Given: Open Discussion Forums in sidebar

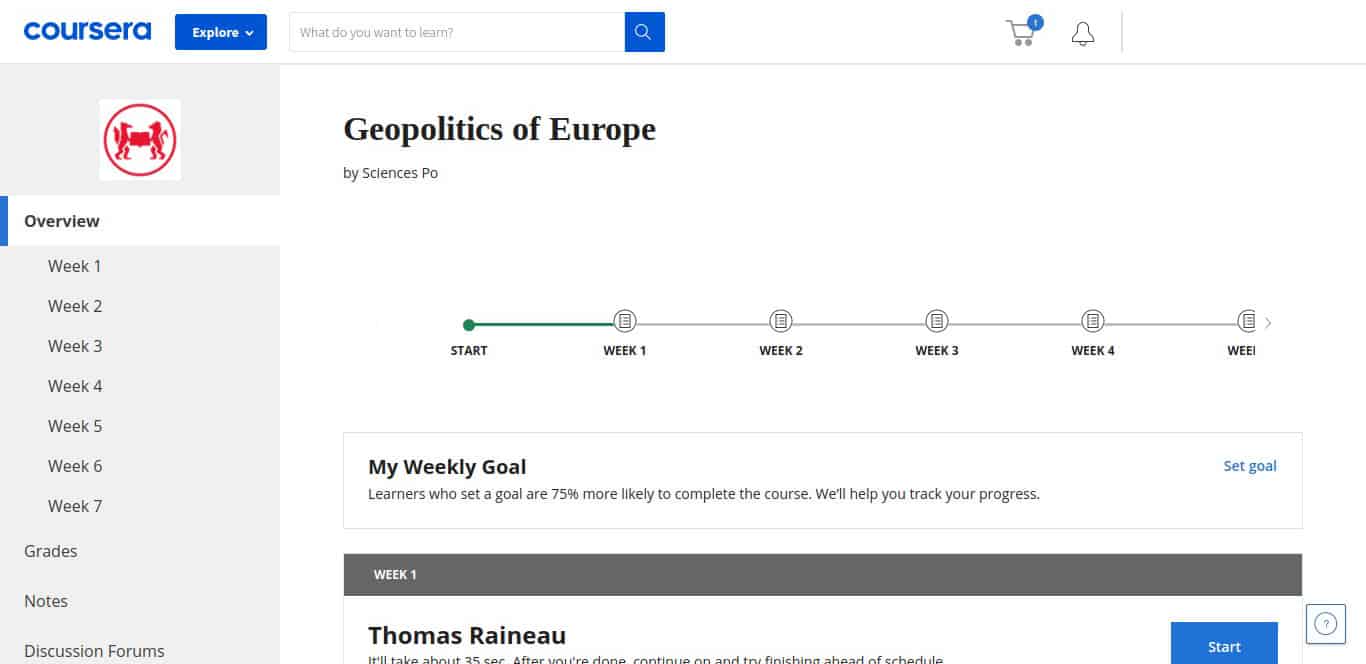Looking at the screenshot, I should click(x=94, y=651).
